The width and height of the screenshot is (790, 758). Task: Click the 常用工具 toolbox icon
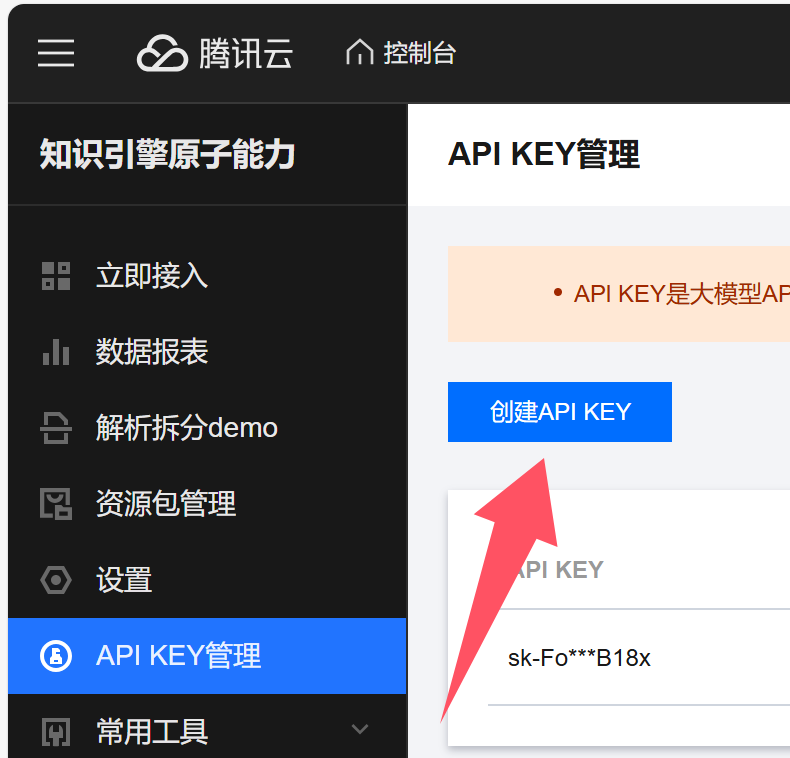pos(56,732)
